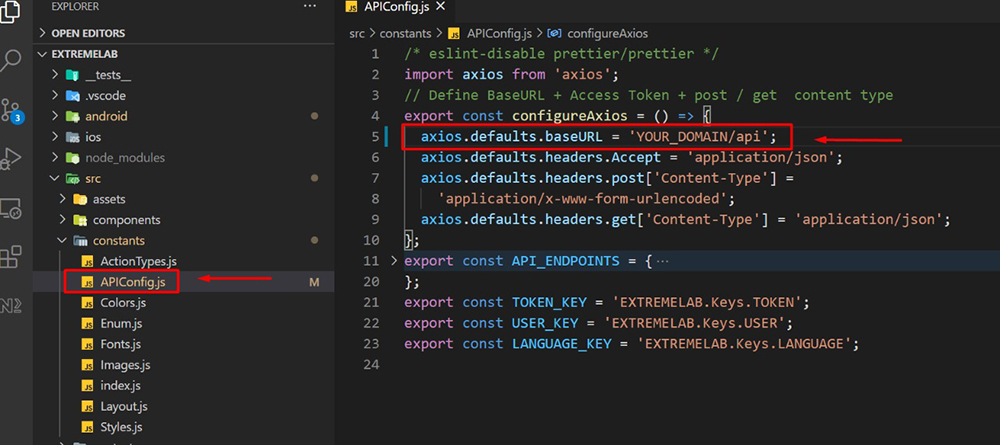Image resolution: width=1000 pixels, height=445 pixels.
Task: Open Explorer files icon in activity bar
Action: click(x=12, y=12)
